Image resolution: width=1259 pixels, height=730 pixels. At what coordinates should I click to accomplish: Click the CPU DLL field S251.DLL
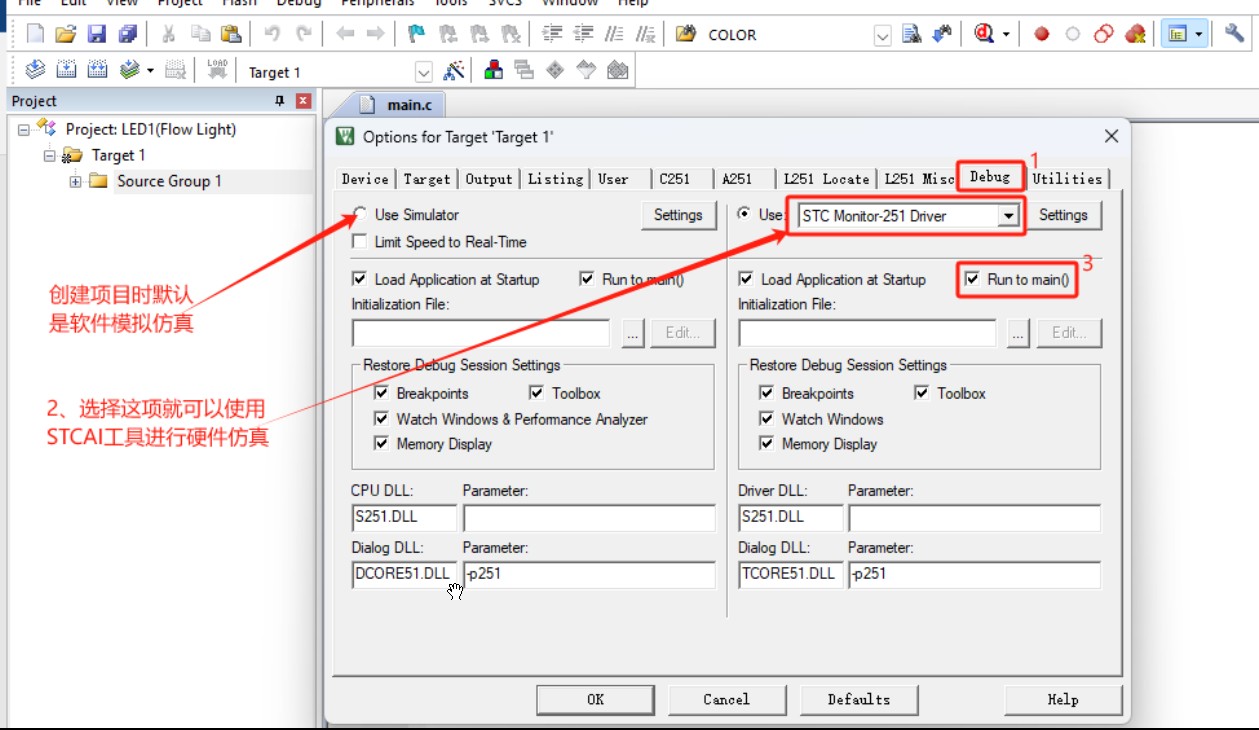pos(404,518)
